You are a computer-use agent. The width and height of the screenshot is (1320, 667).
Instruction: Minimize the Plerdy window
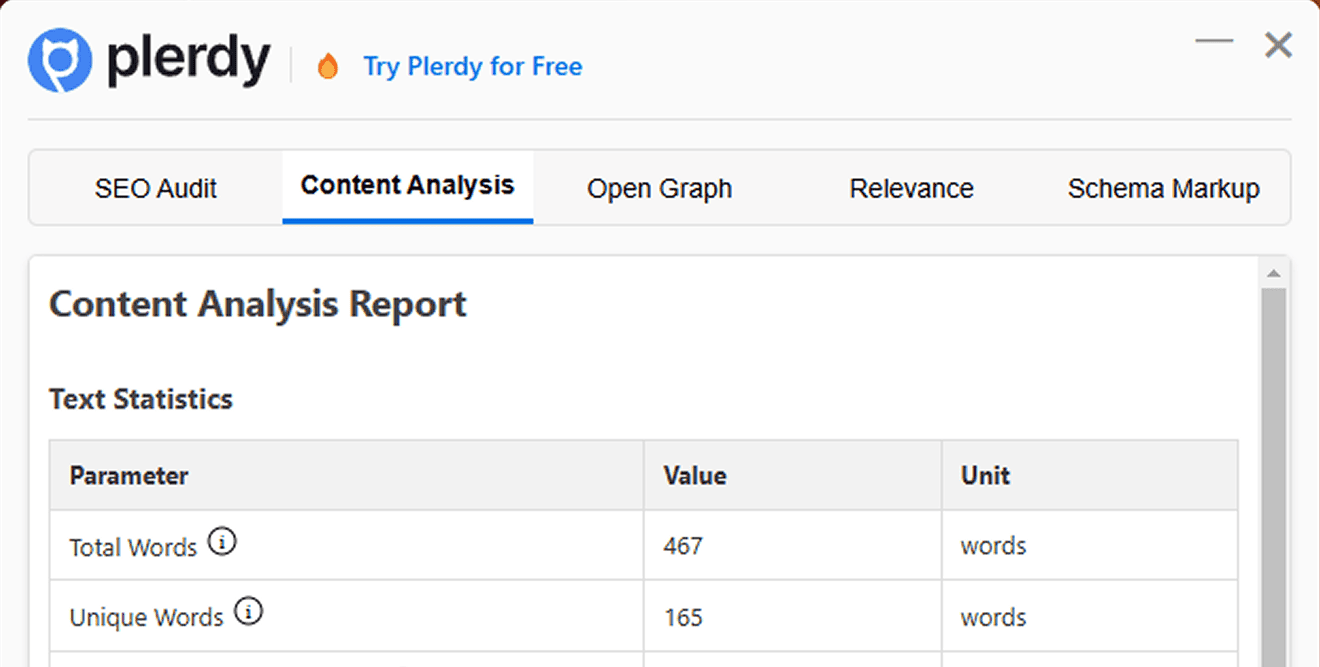click(1213, 40)
